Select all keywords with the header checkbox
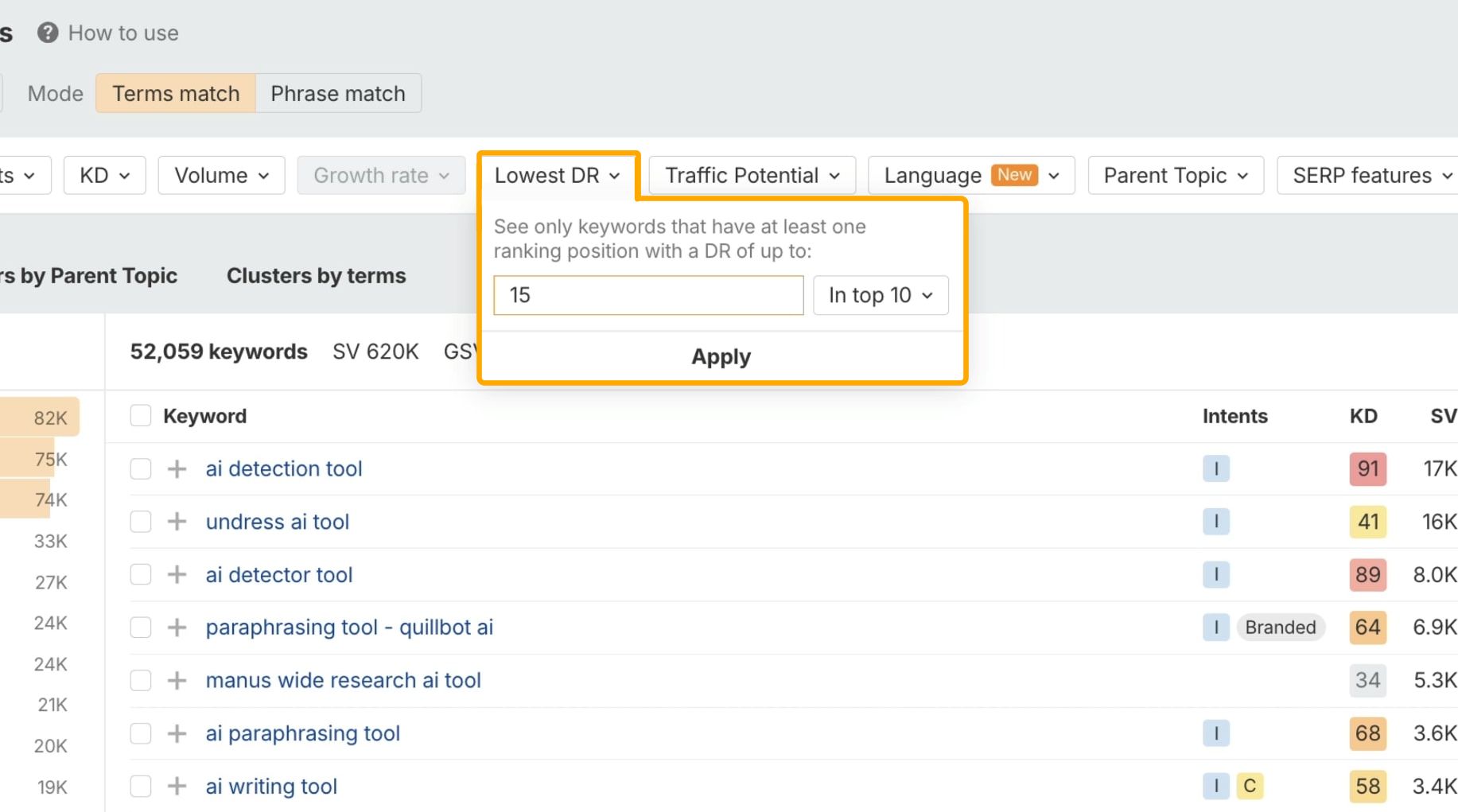This screenshot has height=812, width=1458. (140, 415)
